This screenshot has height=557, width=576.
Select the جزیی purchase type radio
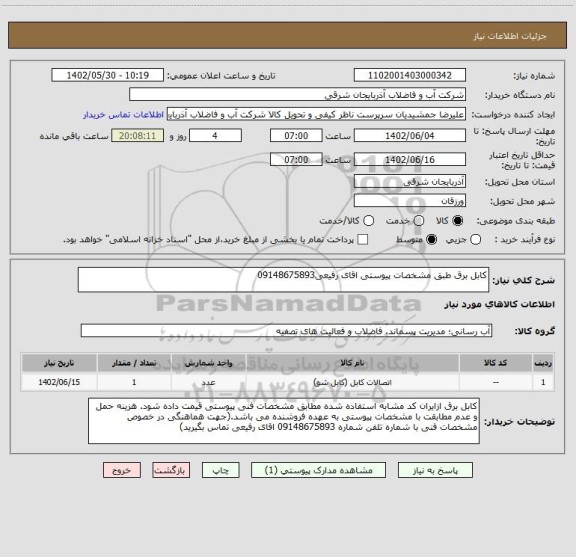[475, 240]
